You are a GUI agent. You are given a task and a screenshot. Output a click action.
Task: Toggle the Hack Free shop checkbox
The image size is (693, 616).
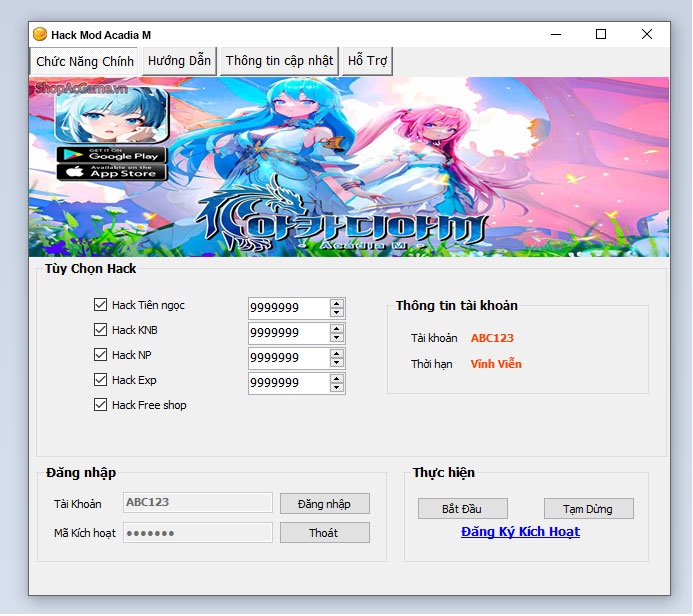100,405
